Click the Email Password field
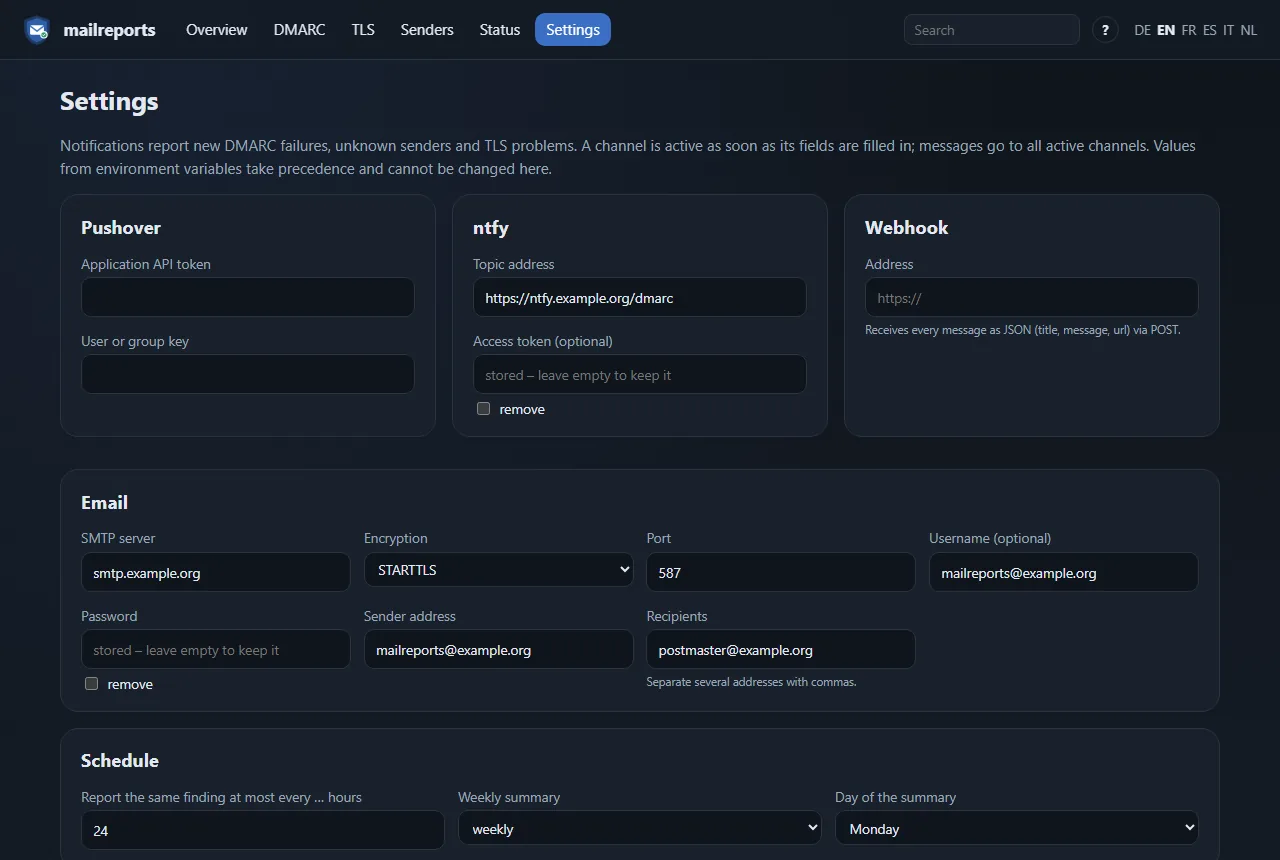 click(216, 649)
